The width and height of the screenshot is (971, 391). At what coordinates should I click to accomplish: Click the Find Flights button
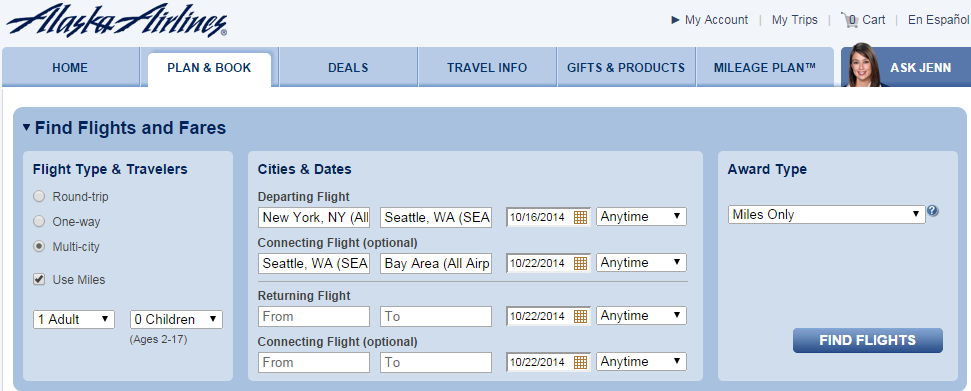click(868, 340)
